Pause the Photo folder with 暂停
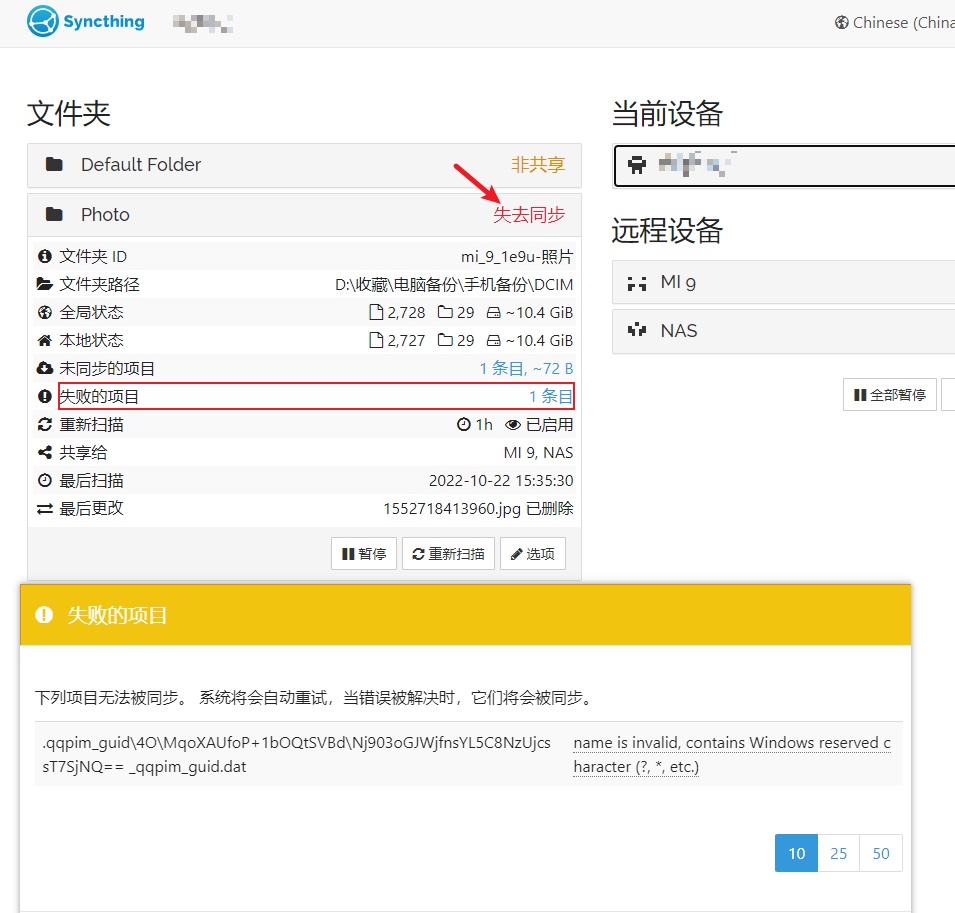The width and height of the screenshot is (955, 913). coord(364,554)
